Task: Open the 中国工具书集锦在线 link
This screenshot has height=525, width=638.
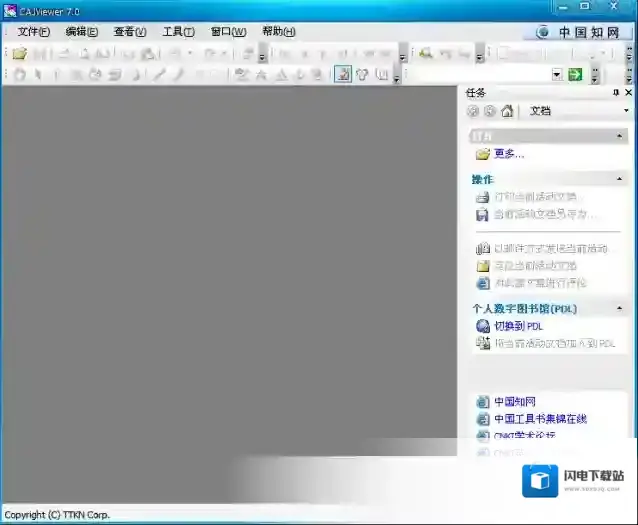Action: (x=540, y=419)
